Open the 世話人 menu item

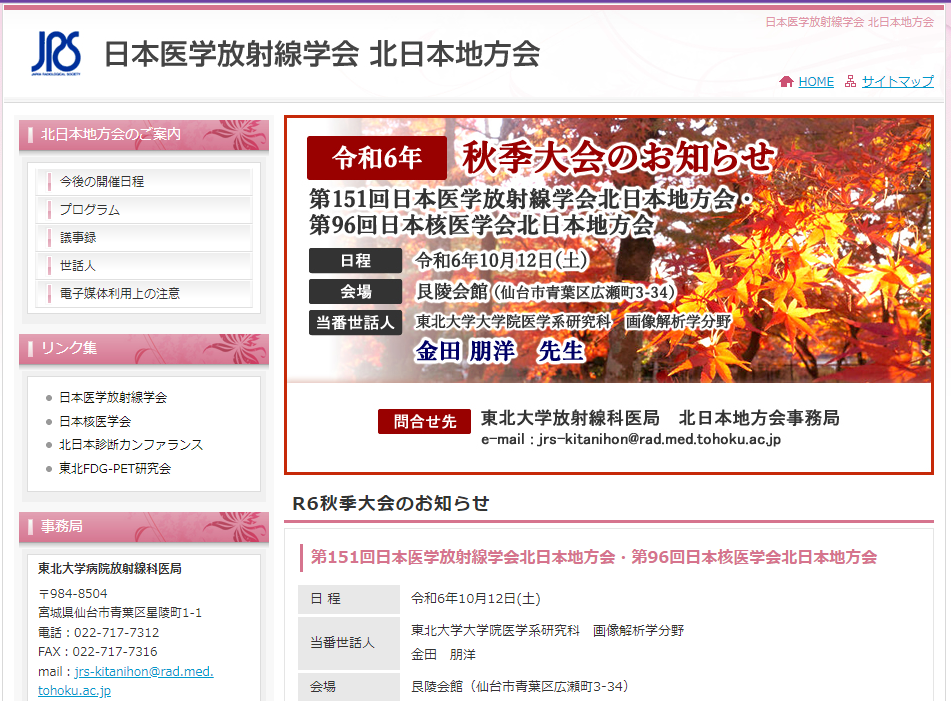point(144,265)
